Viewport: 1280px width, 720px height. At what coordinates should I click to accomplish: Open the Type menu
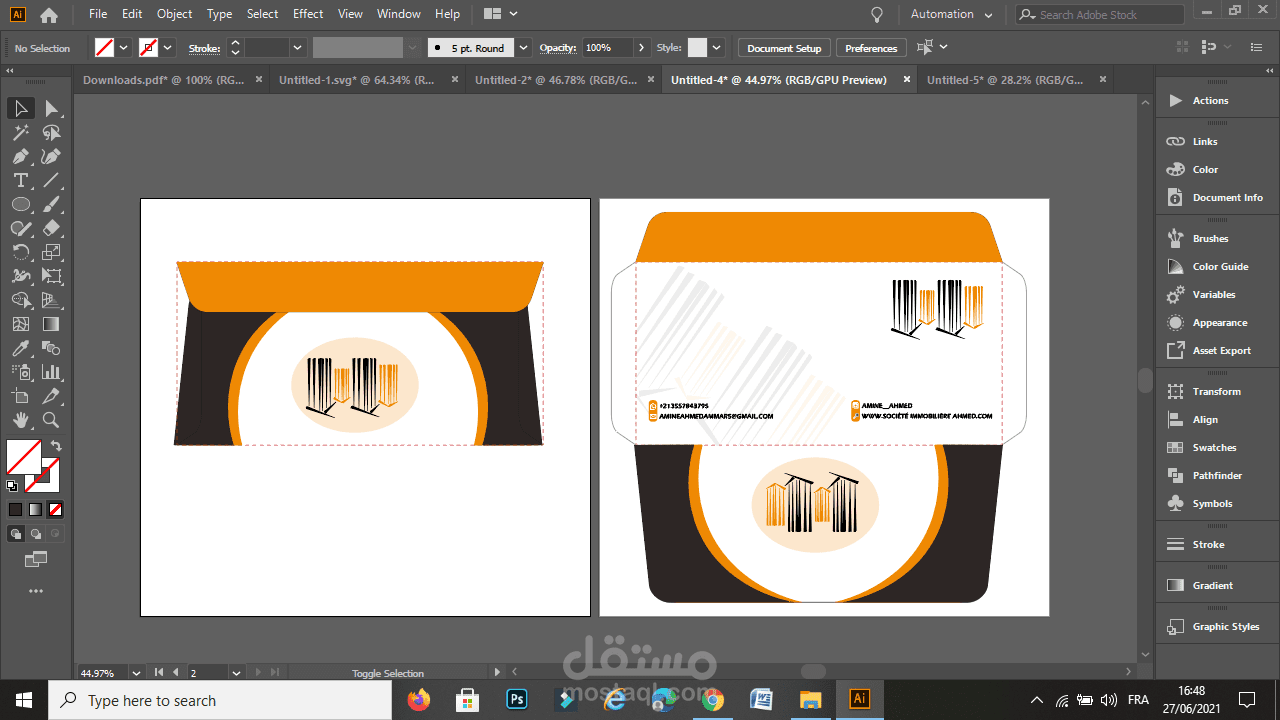pos(219,14)
